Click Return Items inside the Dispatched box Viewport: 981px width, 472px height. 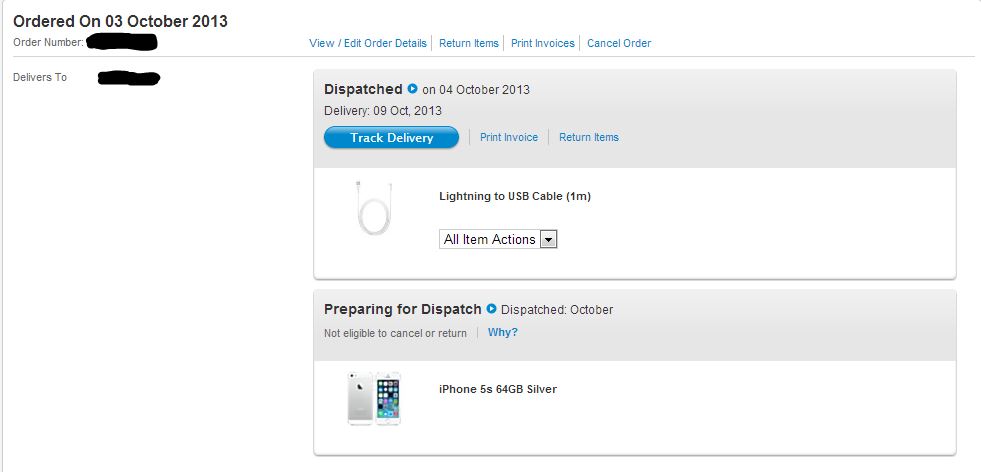[x=589, y=137]
